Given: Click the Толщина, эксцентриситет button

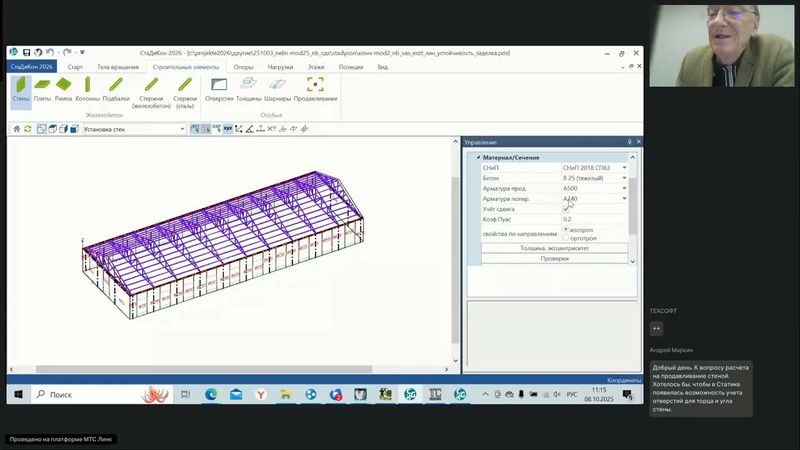Looking at the screenshot, I should pos(554,248).
